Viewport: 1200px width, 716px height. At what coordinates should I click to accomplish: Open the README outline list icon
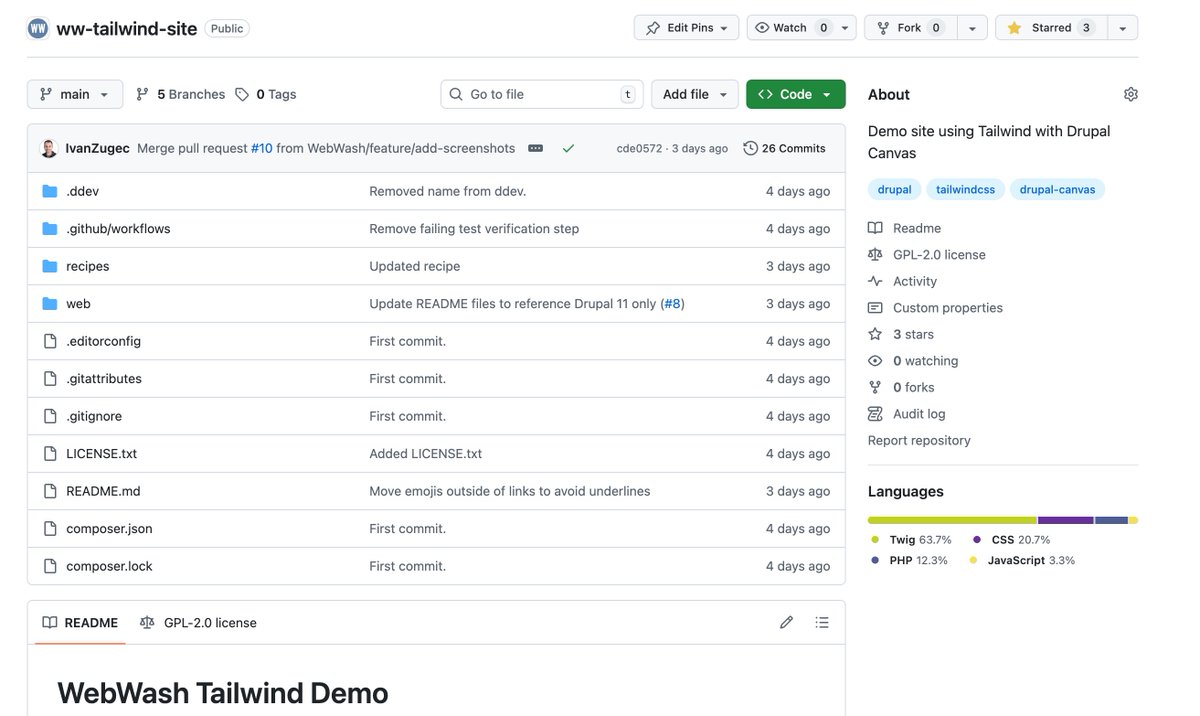pyautogui.click(x=822, y=622)
